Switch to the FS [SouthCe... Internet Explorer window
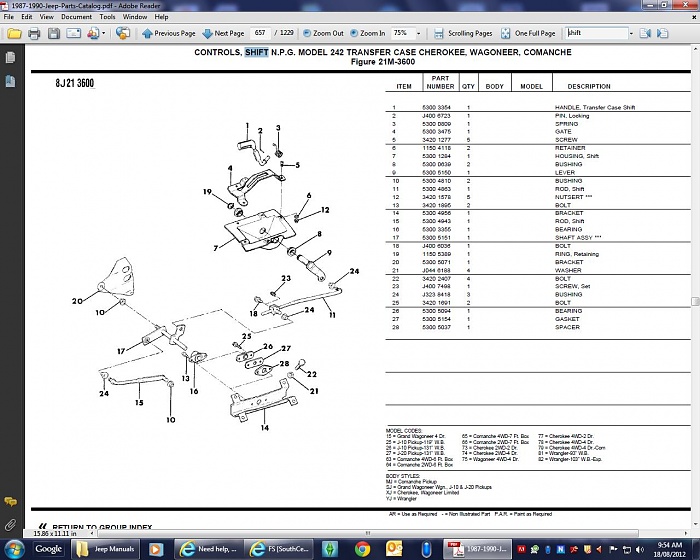Screen dimensions: 700x560 click(x=279, y=549)
